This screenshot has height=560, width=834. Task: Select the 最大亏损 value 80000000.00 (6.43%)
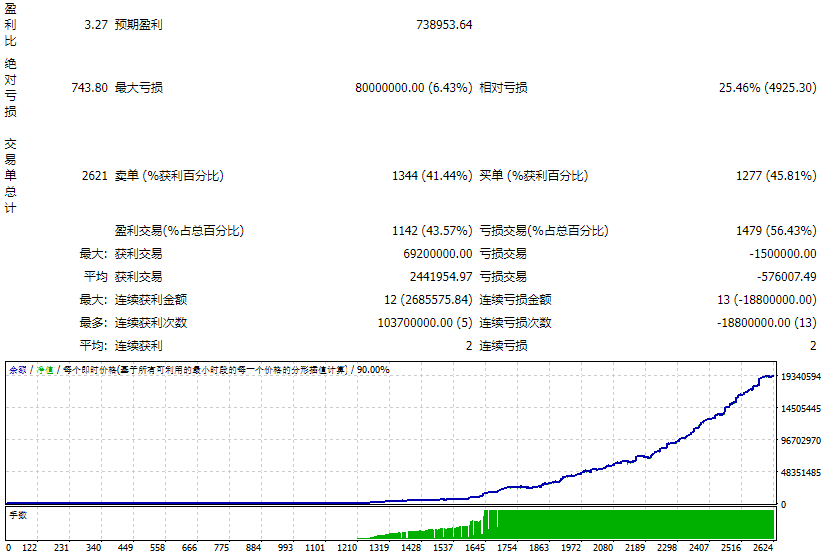(x=413, y=88)
